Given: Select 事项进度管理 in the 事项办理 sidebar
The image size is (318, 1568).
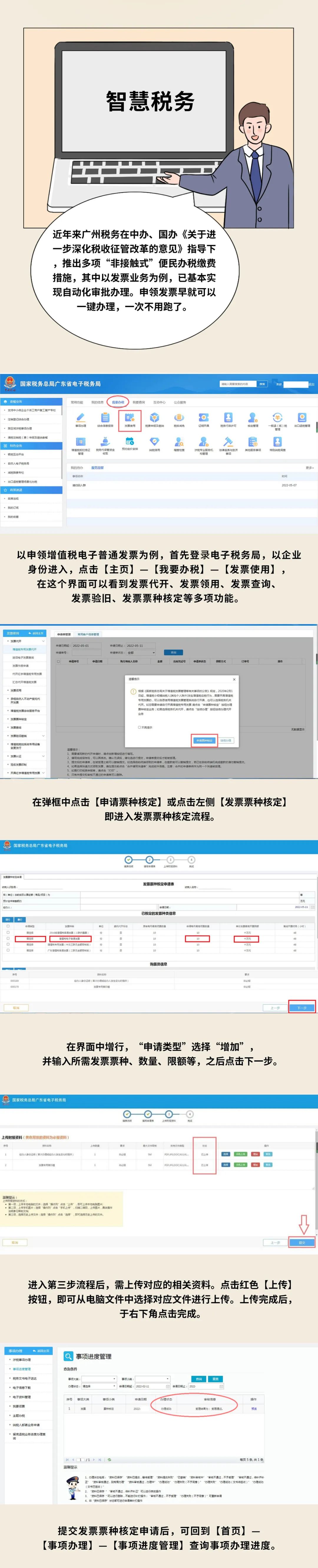Looking at the screenshot, I should [22, 1369].
